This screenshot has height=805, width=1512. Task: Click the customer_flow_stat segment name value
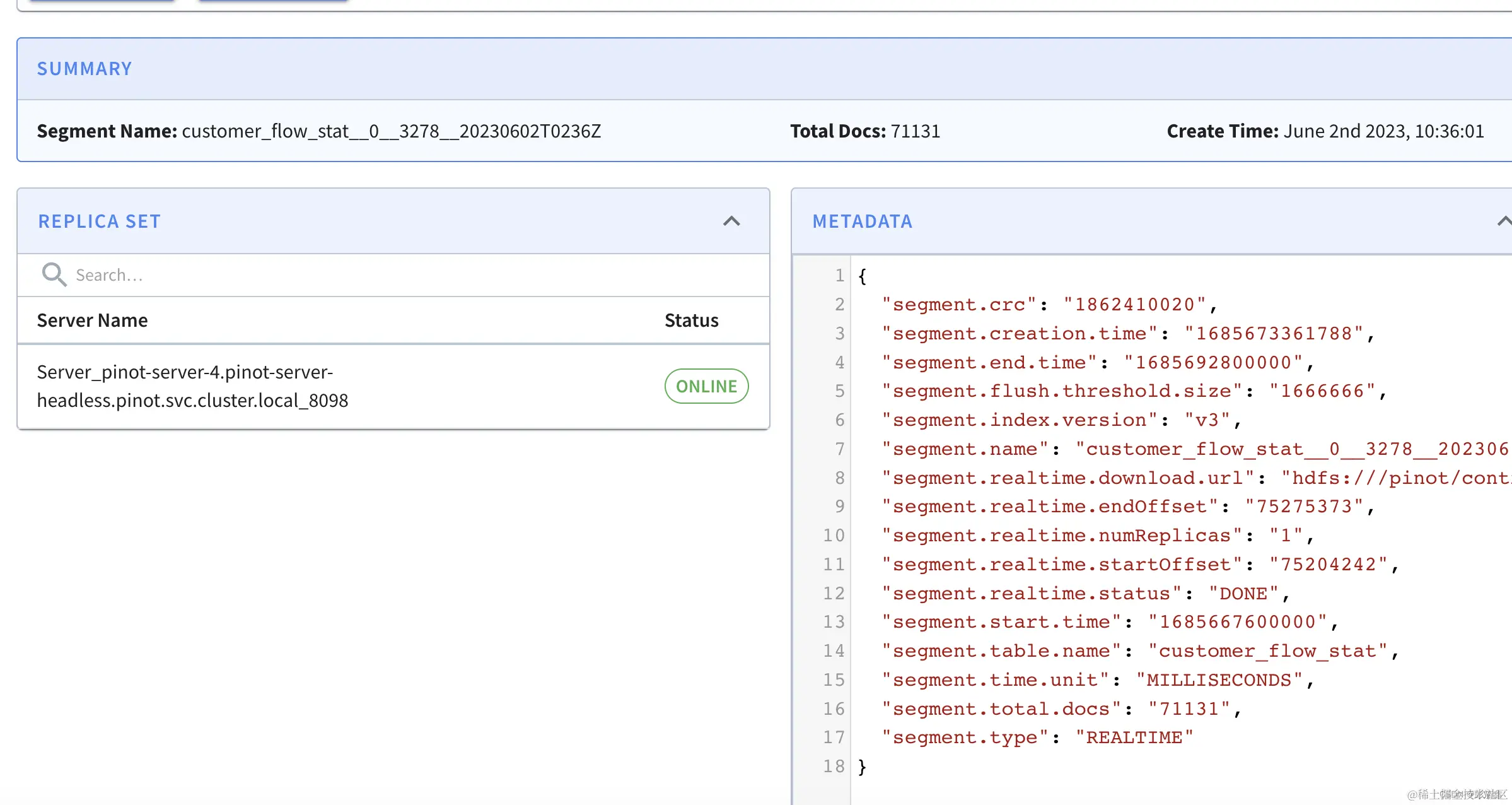tap(391, 131)
